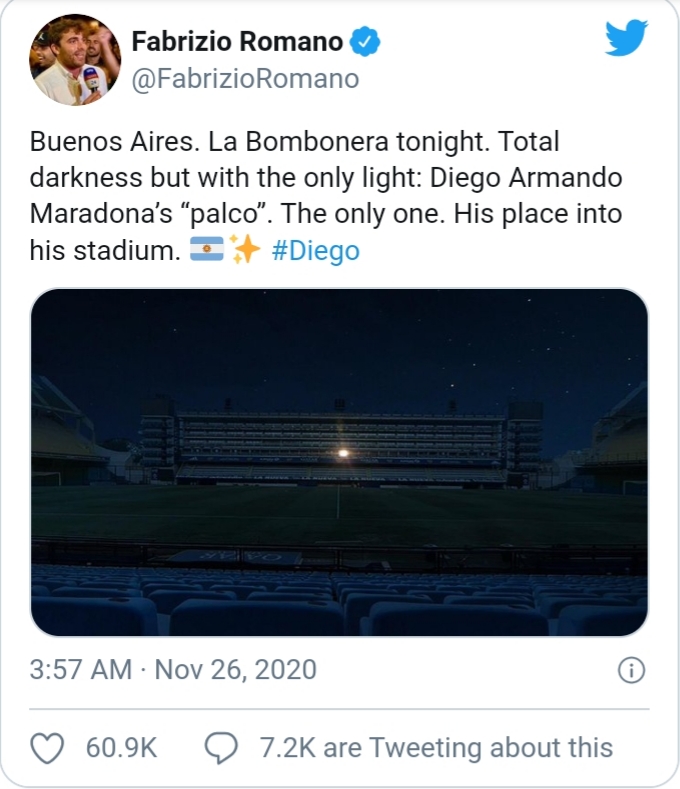Click the Nov 26, 2020 date text
The image size is (680, 789).
click(x=236, y=669)
